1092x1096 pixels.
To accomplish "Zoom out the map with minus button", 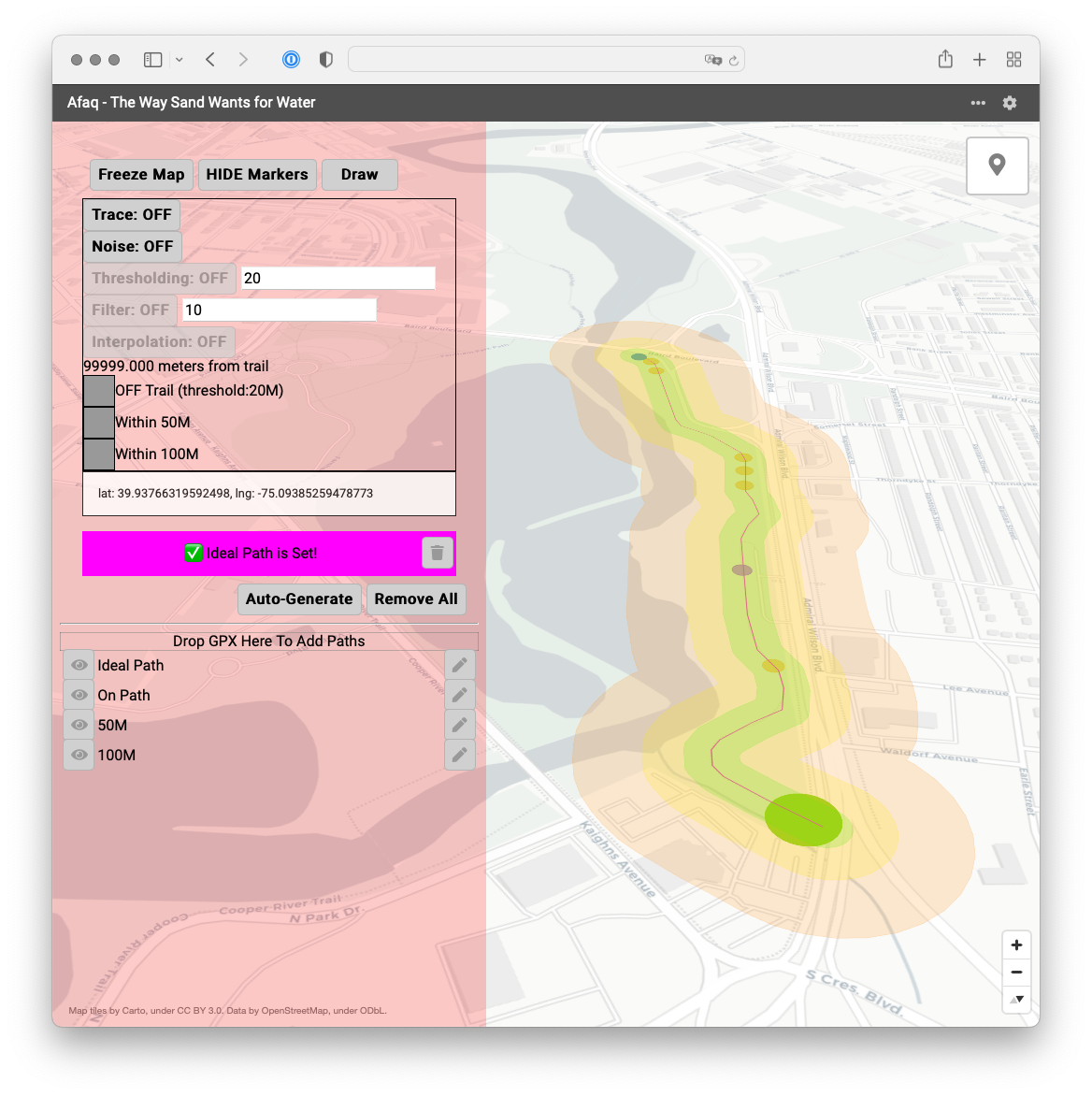I will [1016, 973].
